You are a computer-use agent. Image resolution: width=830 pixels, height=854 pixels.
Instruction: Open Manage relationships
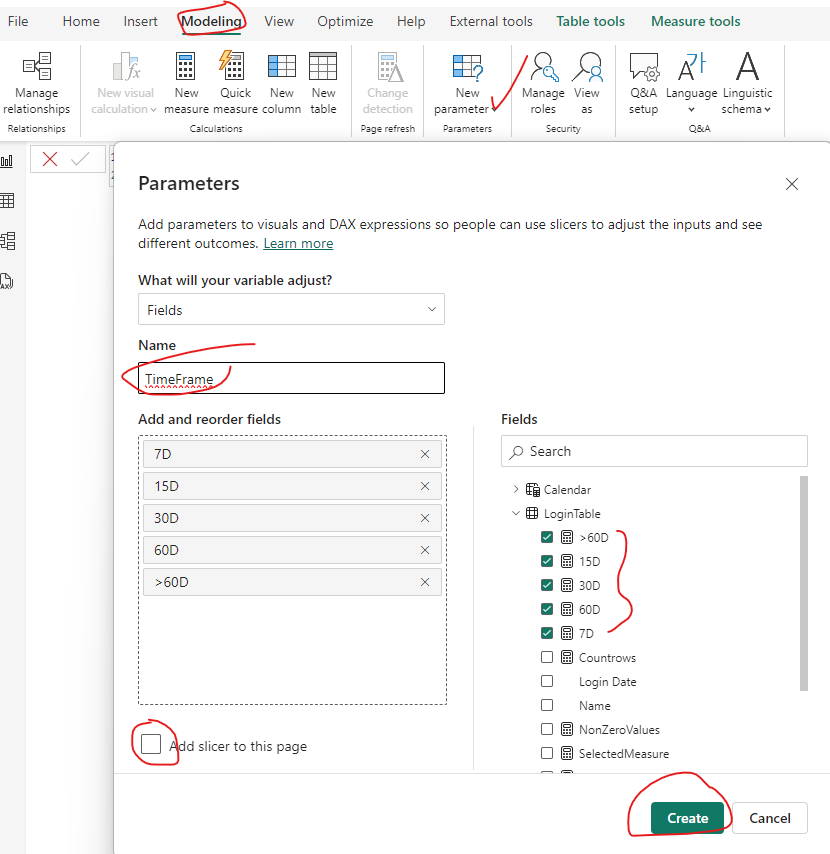pos(36,83)
